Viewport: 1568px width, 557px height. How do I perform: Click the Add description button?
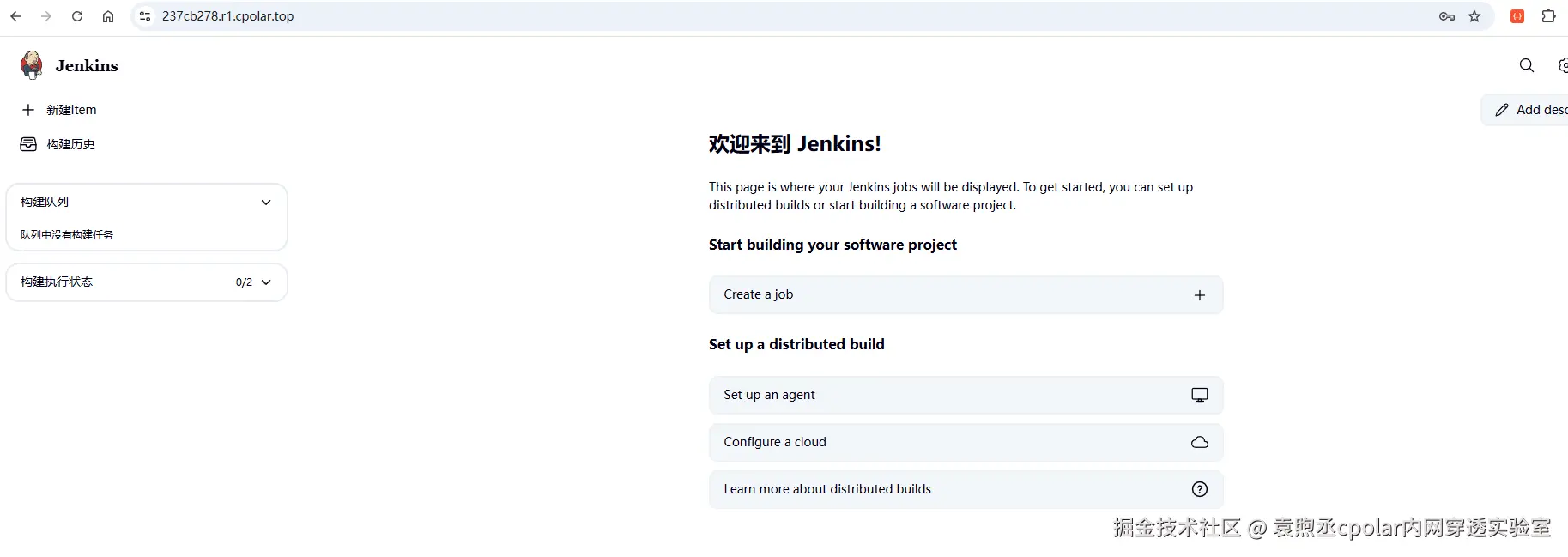coord(1525,110)
